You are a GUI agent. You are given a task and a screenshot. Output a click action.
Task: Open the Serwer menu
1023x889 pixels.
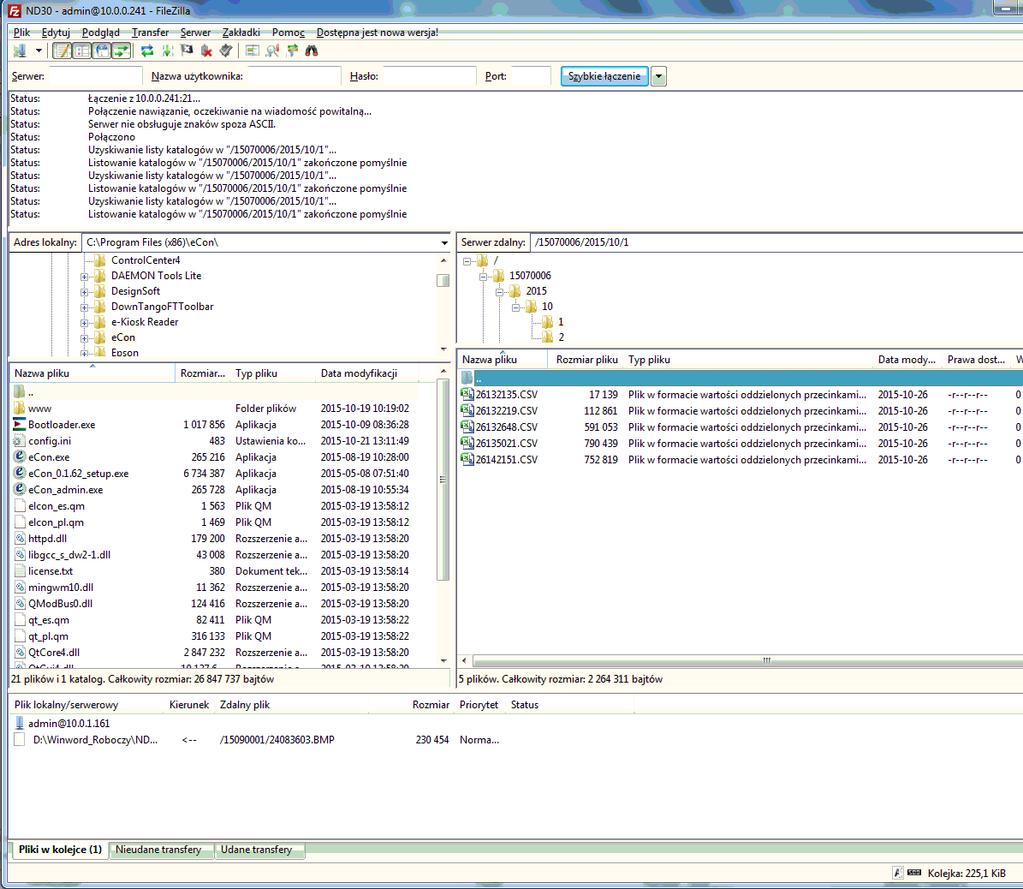pos(196,32)
